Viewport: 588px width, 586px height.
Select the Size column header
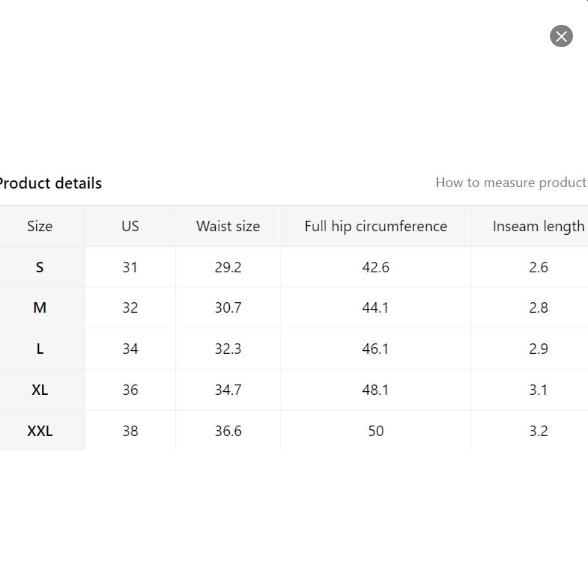(40, 226)
